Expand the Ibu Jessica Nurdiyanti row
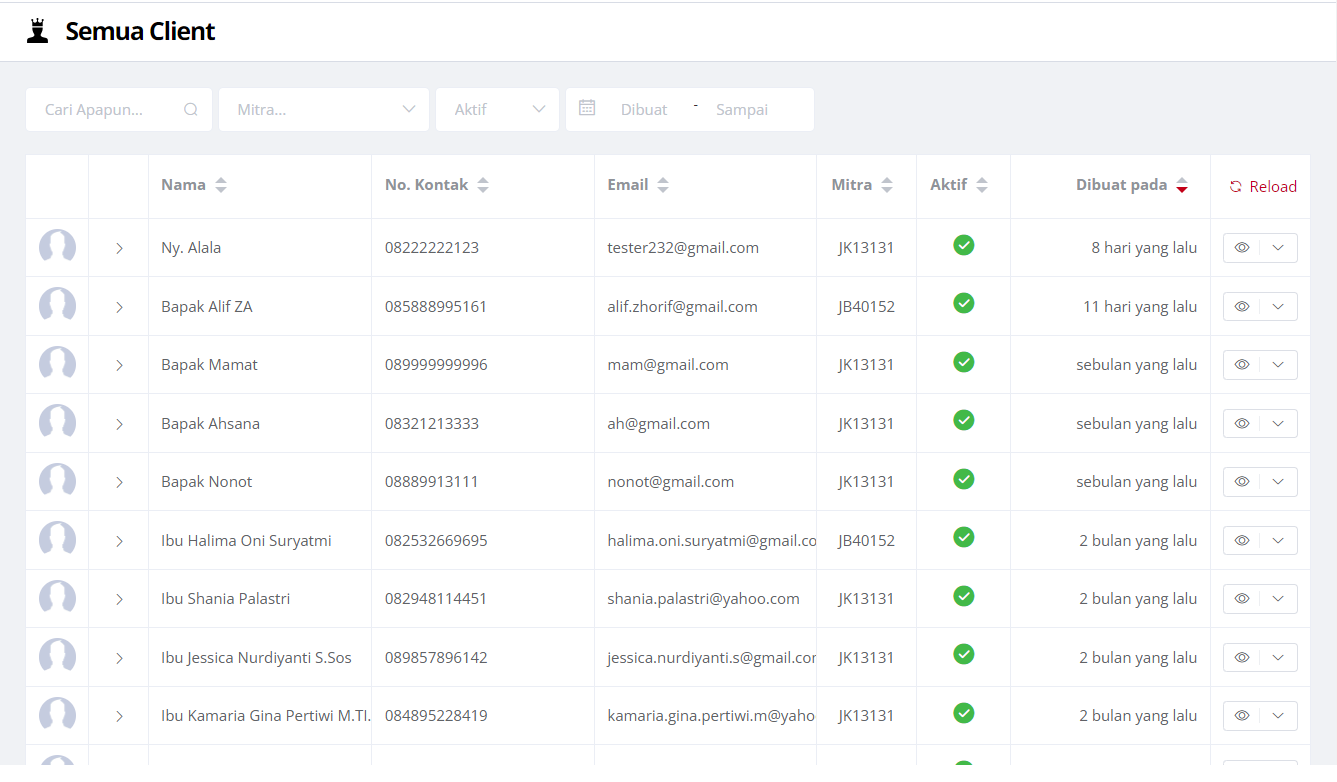This screenshot has height=782, width=1337. tap(119, 658)
